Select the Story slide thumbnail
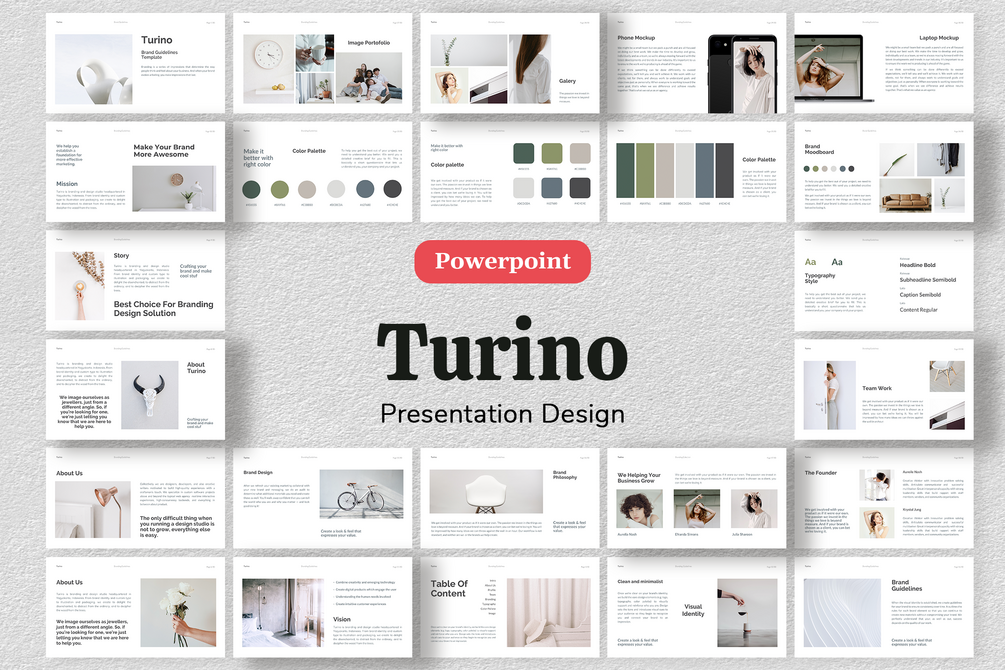 135,281
